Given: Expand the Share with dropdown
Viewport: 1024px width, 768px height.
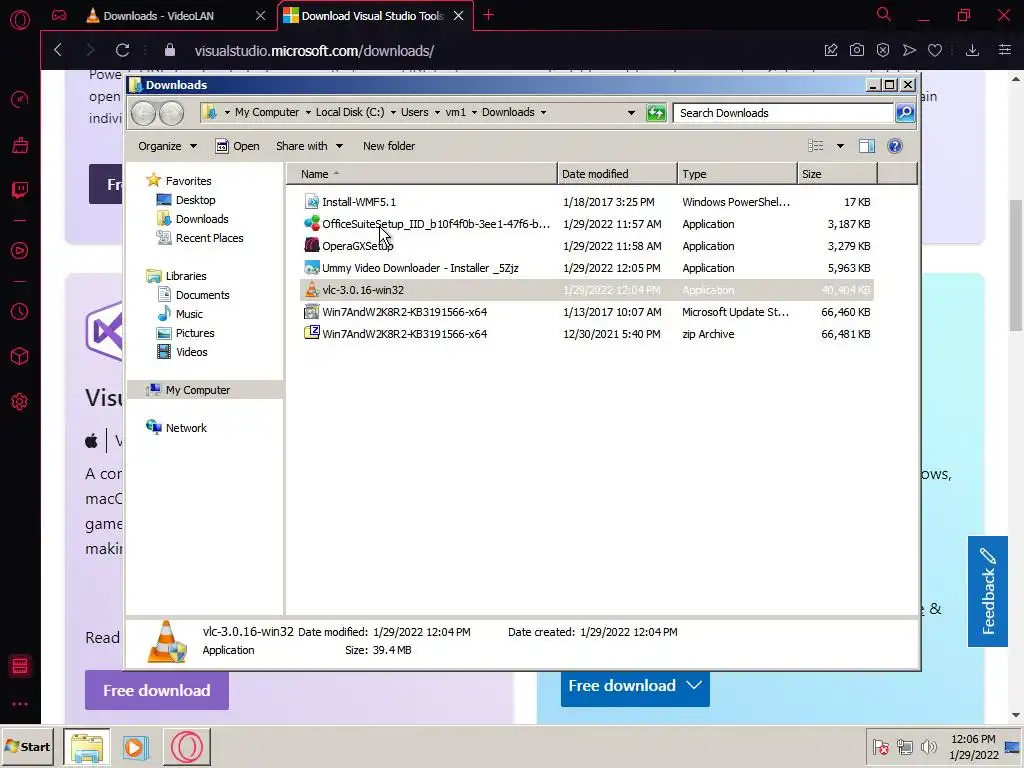Looking at the screenshot, I should pos(309,146).
